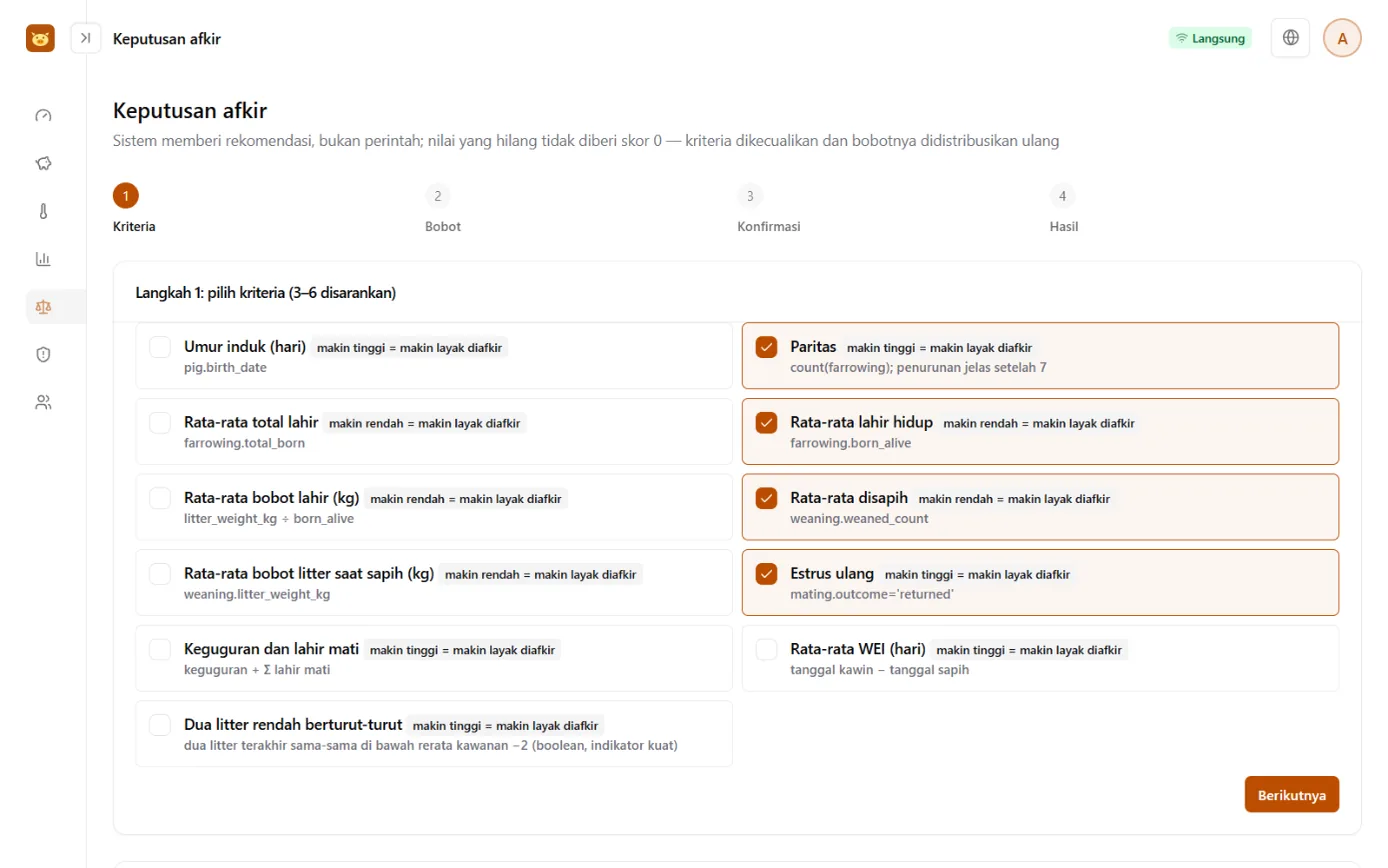Click the count(farrowing) penurunan jelas setelah 7 text

point(918,368)
